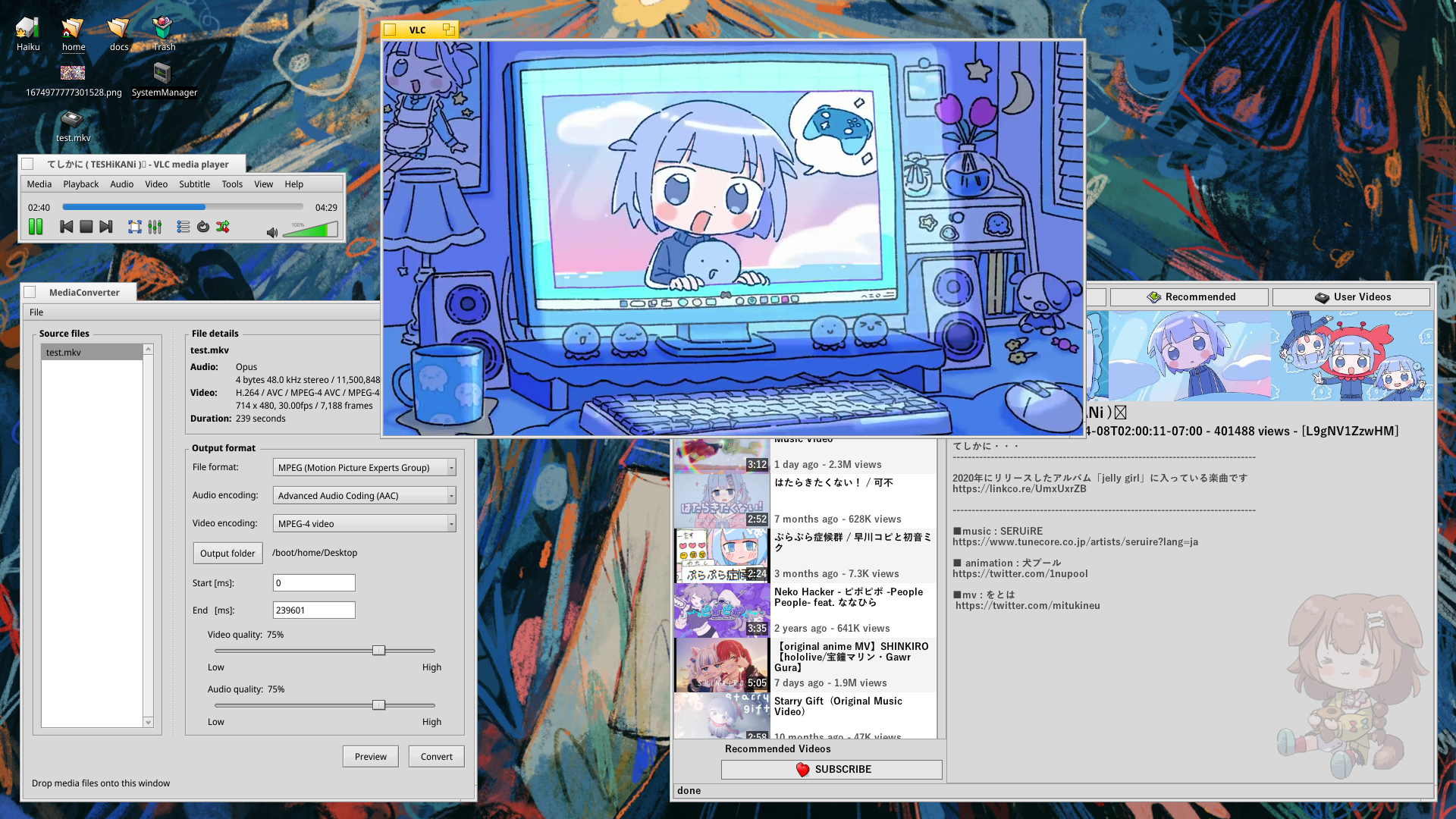Open the docs folder desktop icon
The height and width of the screenshot is (819, 1456).
coord(119,33)
